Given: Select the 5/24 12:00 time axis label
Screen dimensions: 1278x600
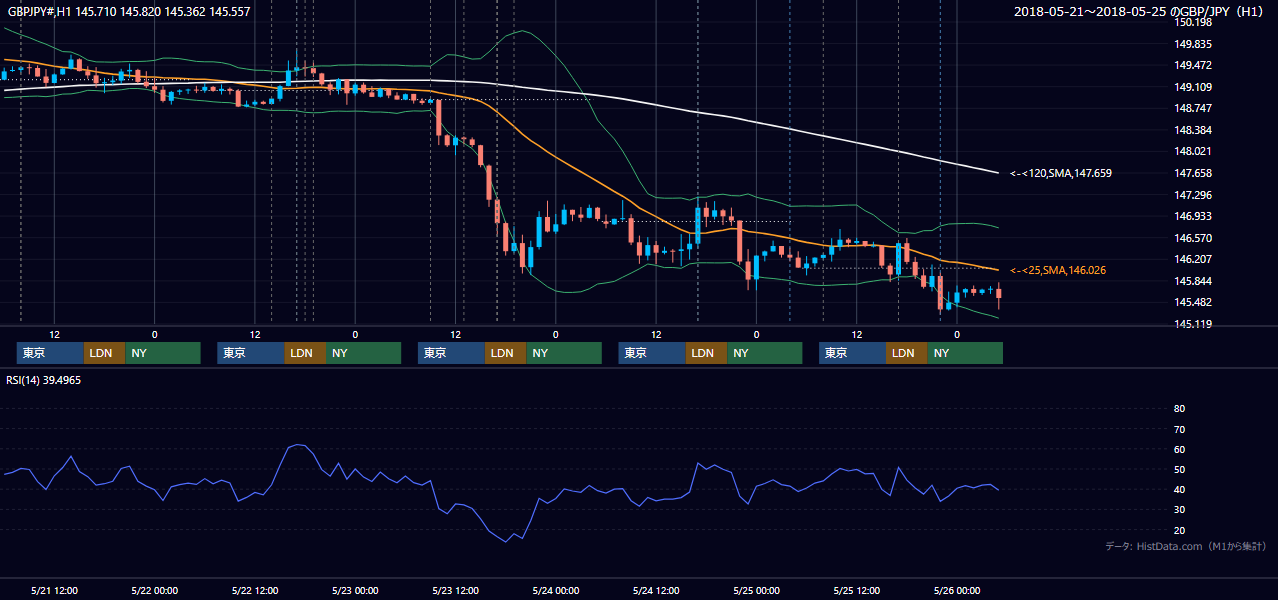Looking at the screenshot, I should tap(656, 591).
